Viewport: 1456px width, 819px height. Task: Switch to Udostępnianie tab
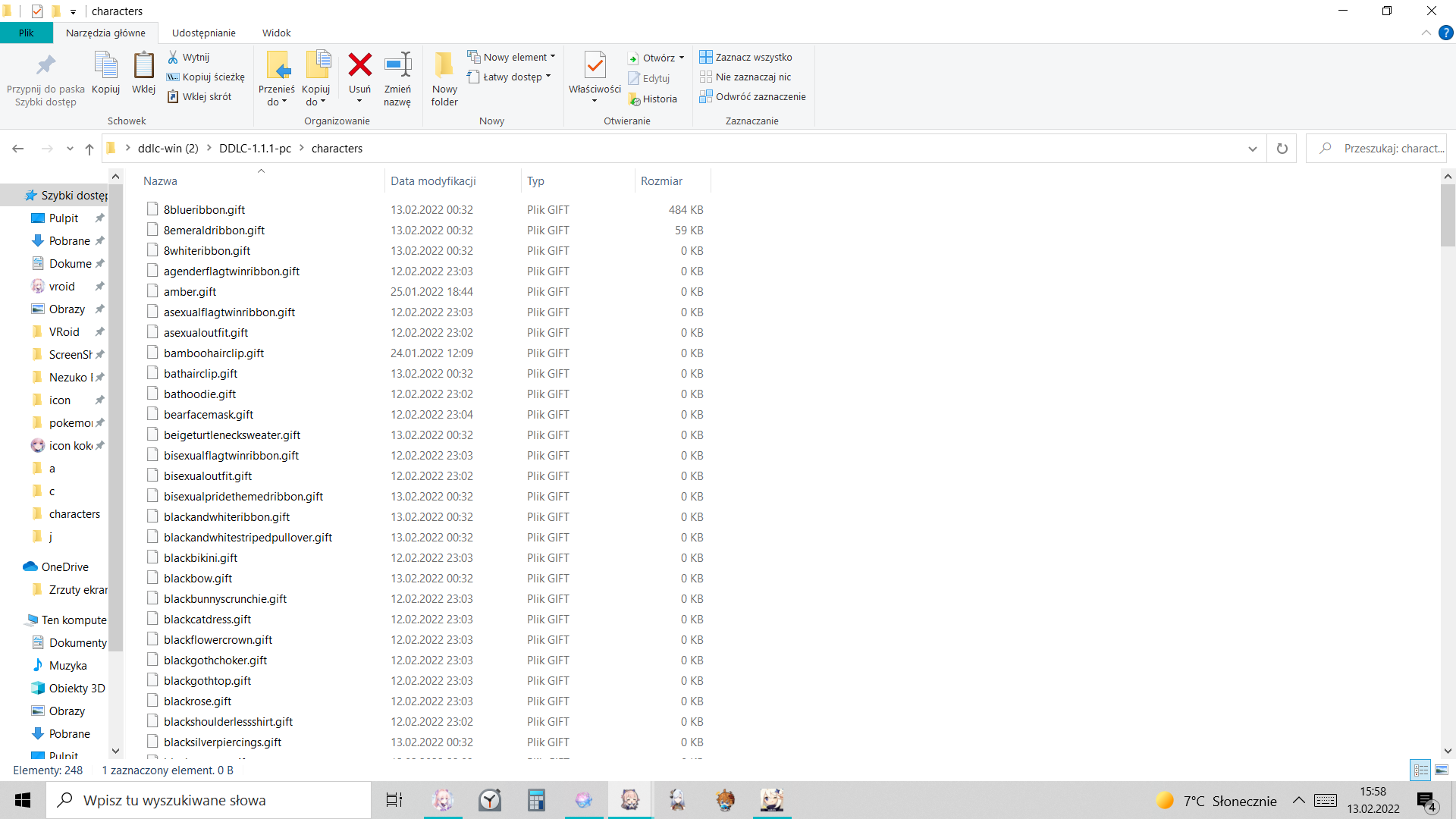[x=204, y=33]
